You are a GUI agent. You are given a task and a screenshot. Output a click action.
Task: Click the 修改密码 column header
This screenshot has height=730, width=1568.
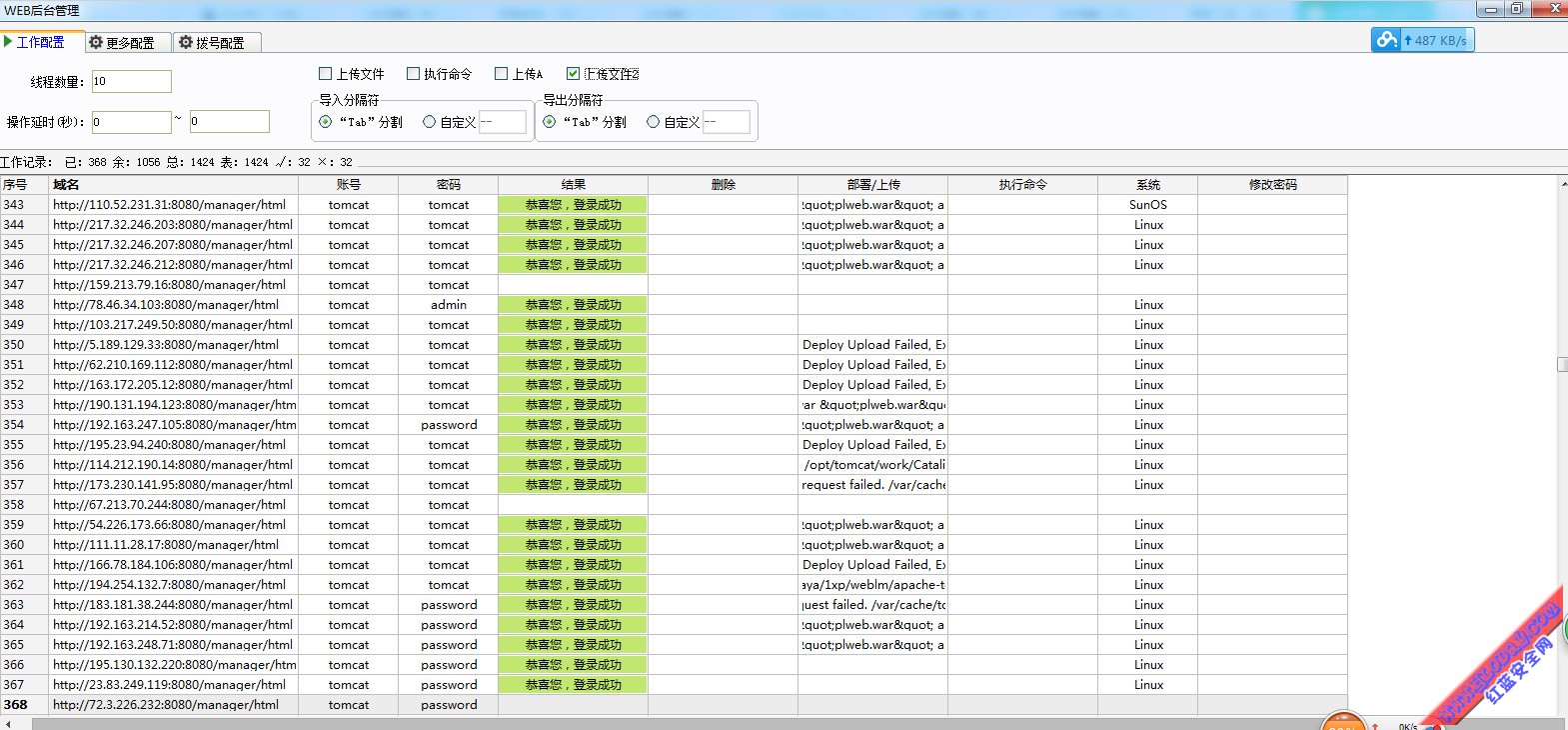[x=1272, y=185]
